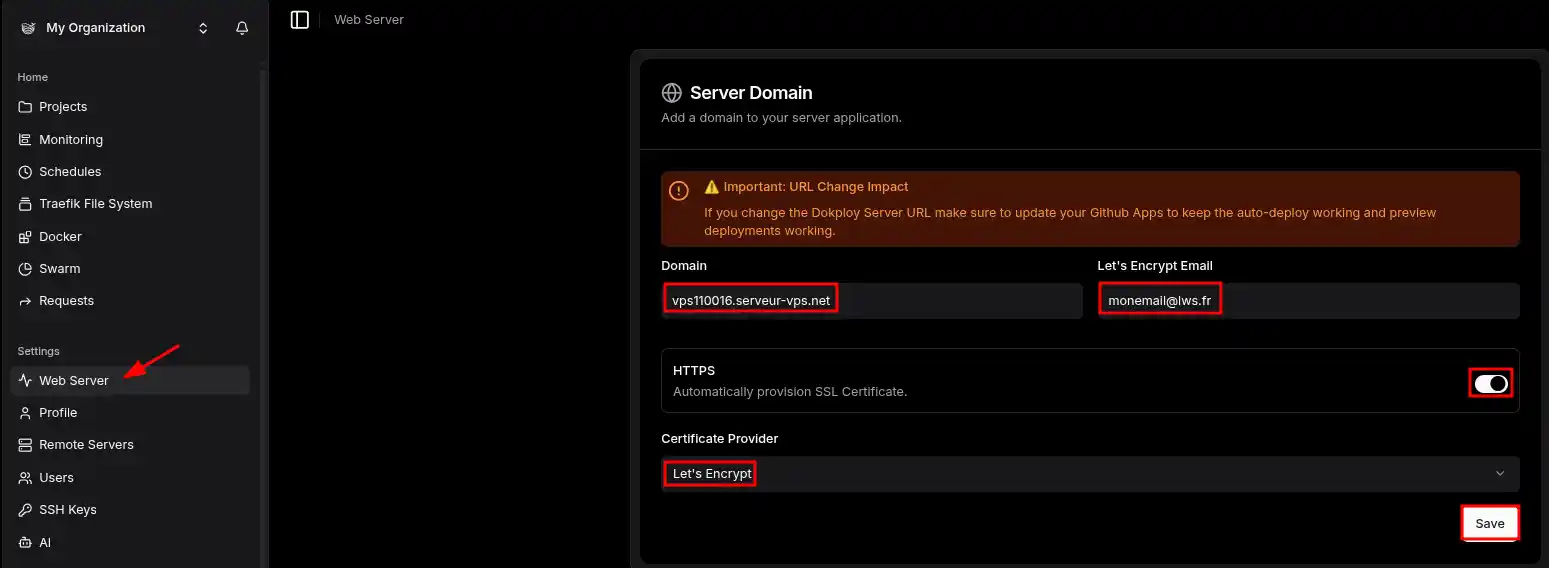The height and width of the screenshot is (568, 1549).
Task: Open Traefik File System menu item
Action: [x=95, y=204]
